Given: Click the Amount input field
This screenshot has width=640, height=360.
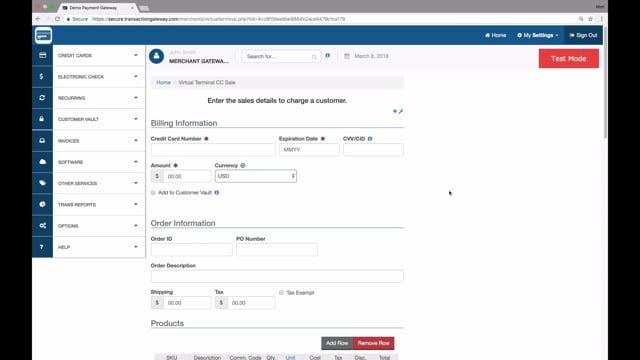Looking at the screenshot, I should tap(187, 176).
